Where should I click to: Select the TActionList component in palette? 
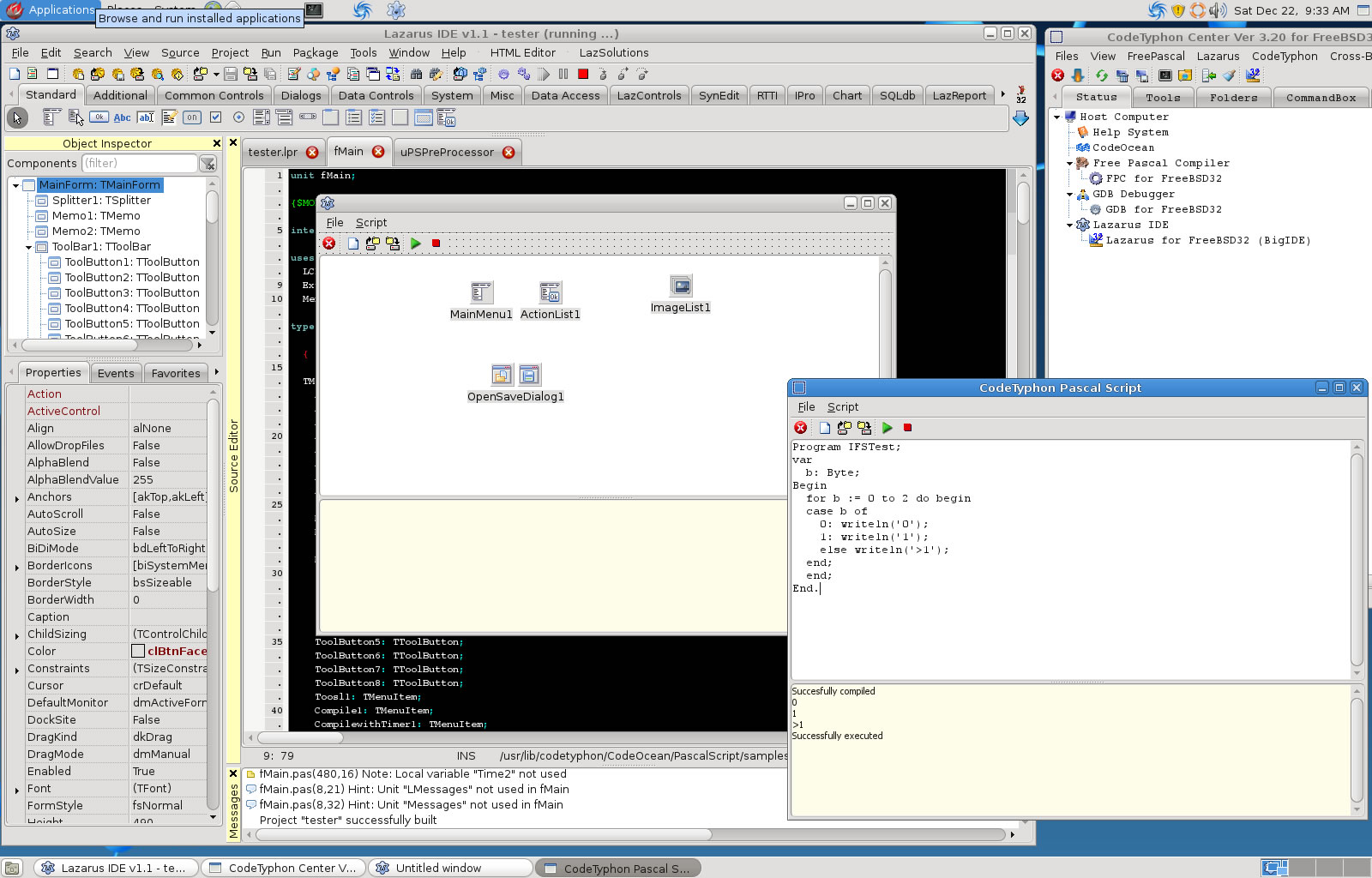coord(446,117)
